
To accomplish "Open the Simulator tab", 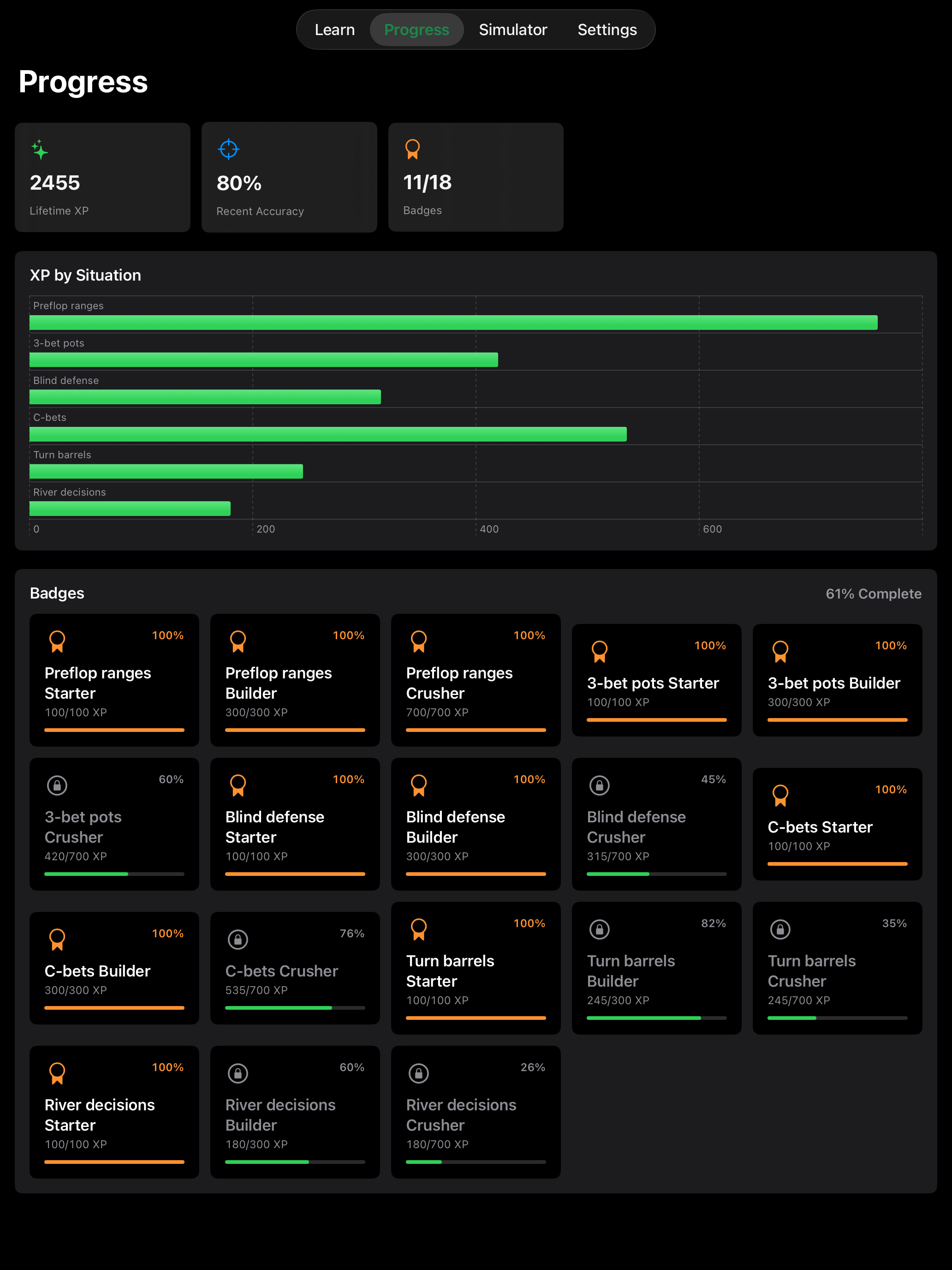I will click(x=513, y=30).
